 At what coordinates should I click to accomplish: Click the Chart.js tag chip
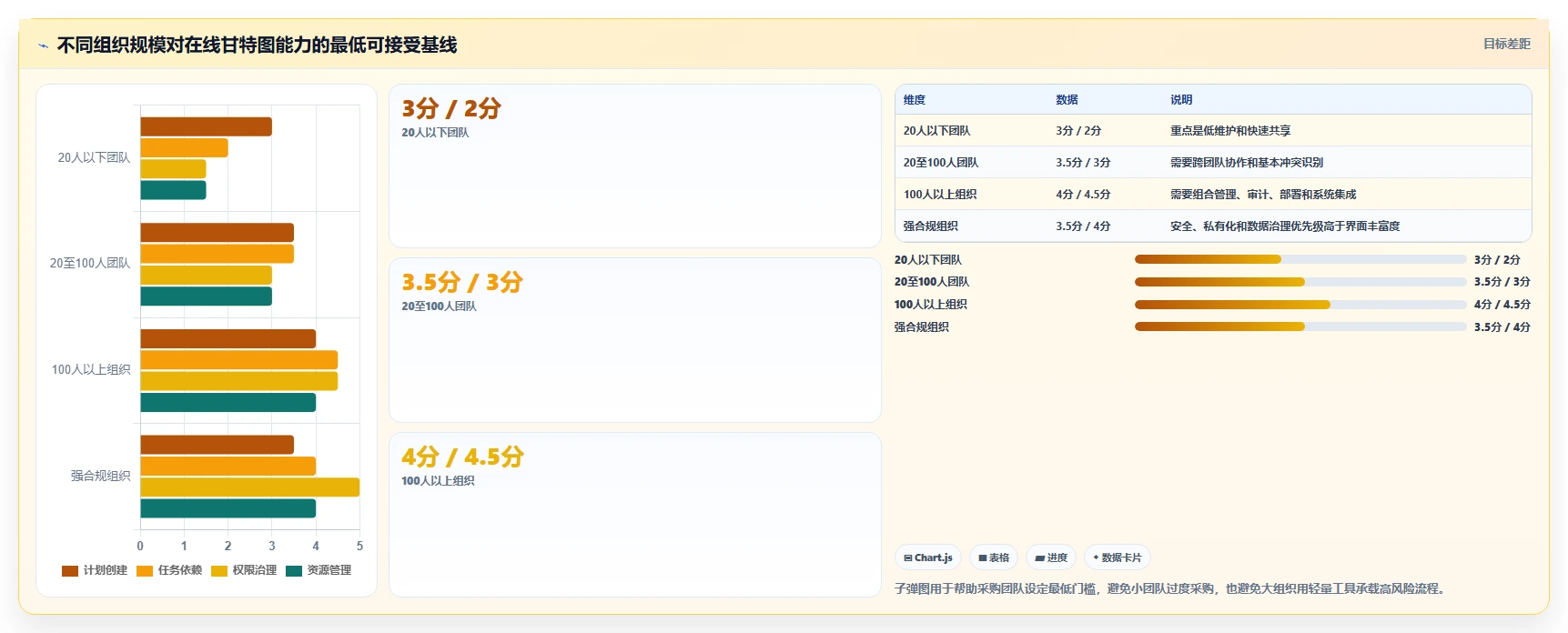point(928,558)
